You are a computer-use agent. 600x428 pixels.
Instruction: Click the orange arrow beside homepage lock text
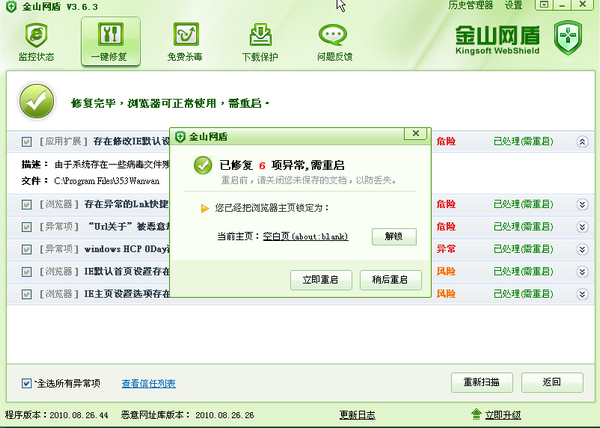click(205, 208)
